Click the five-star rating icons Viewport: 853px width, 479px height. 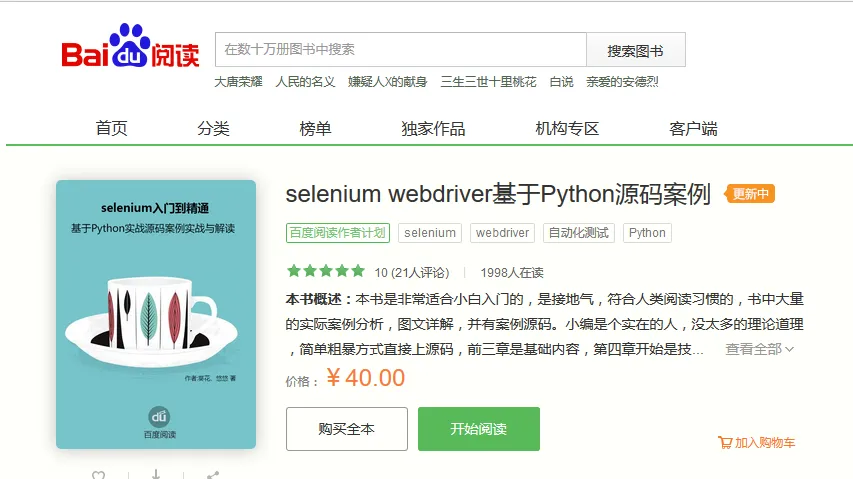click(x=326, y=271)
